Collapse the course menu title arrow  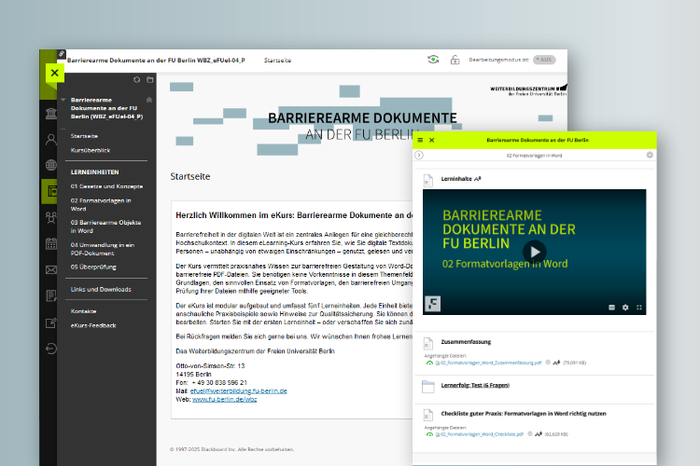tap(63, 100)
